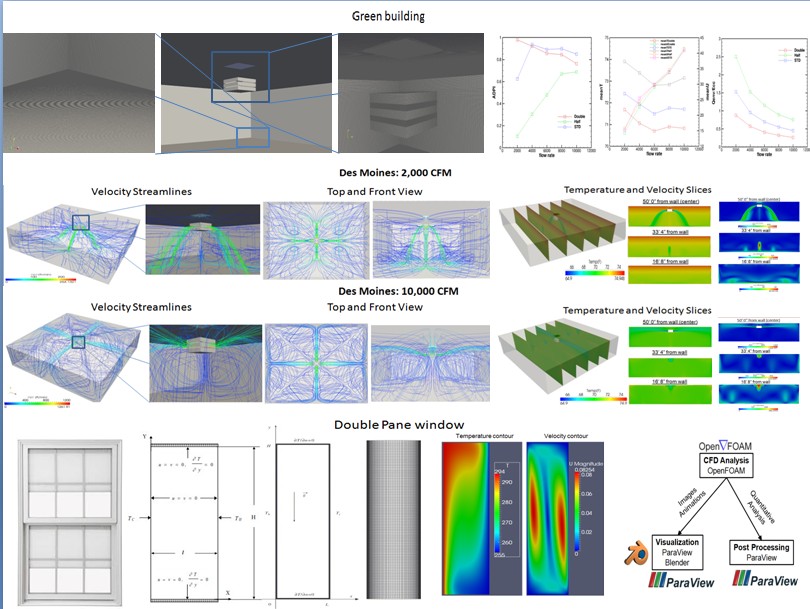Open the close-up diffuser mesh image
810x609 pixels.
pos(411,93)
